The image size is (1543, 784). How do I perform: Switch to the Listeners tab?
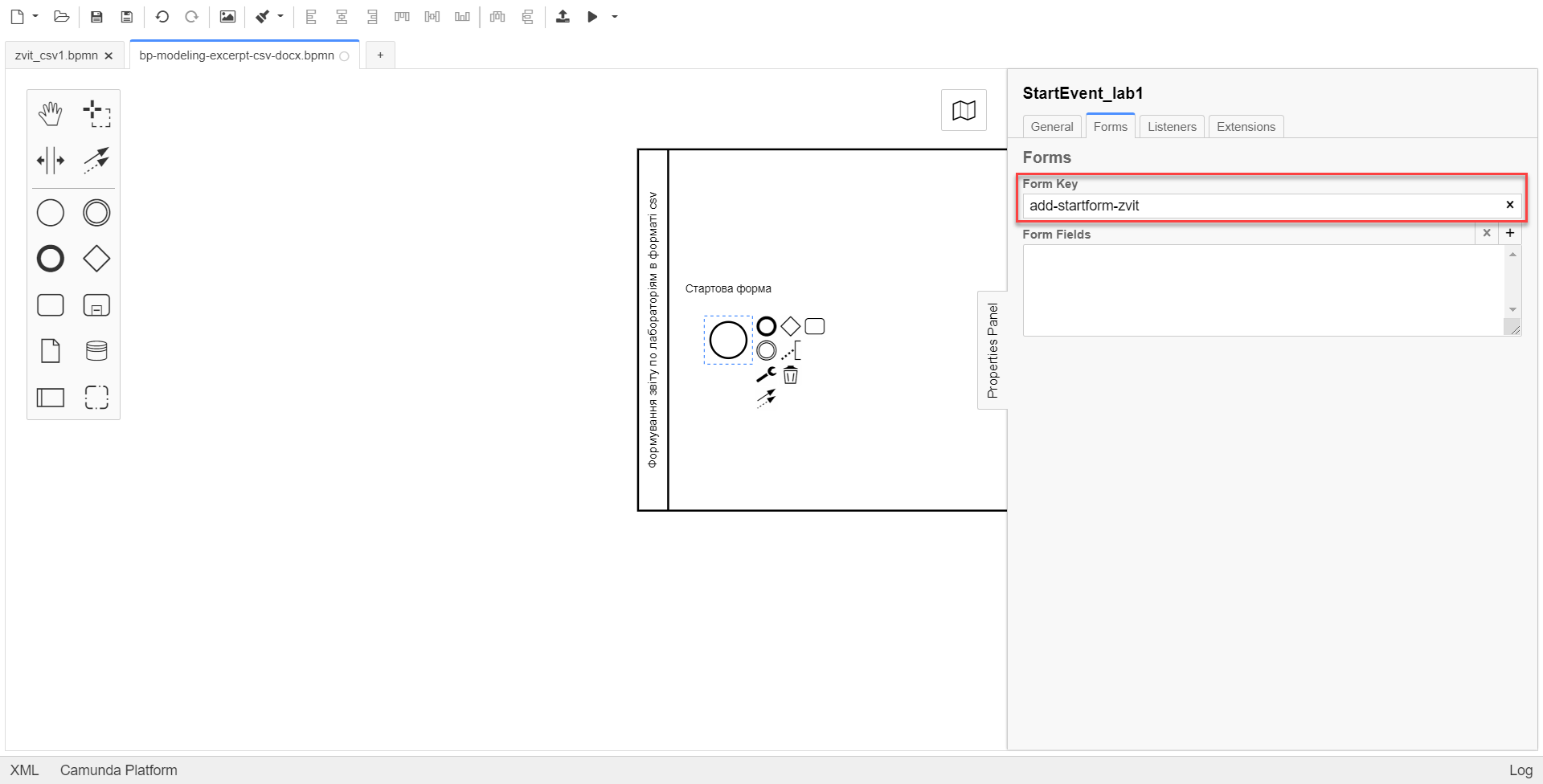point(1171,127)
